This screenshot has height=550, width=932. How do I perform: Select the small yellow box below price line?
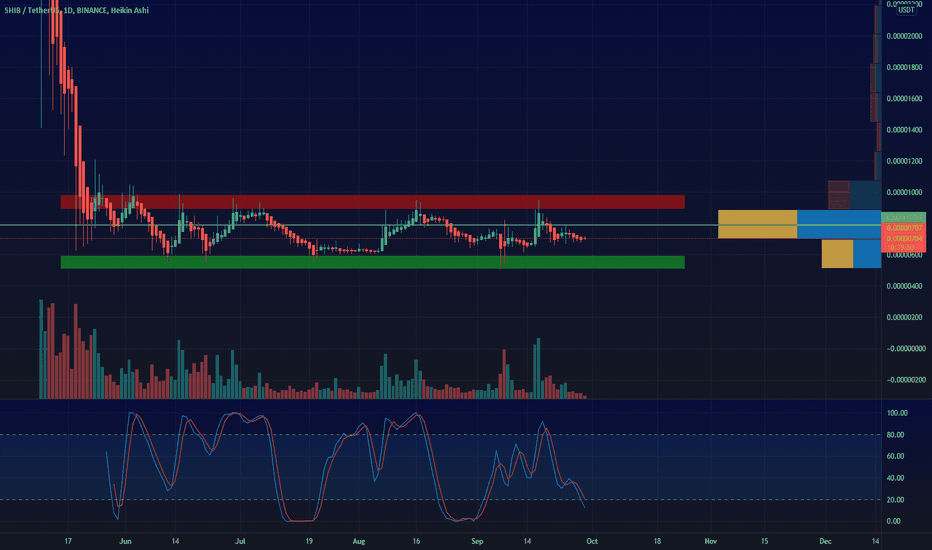coord(837,253)
